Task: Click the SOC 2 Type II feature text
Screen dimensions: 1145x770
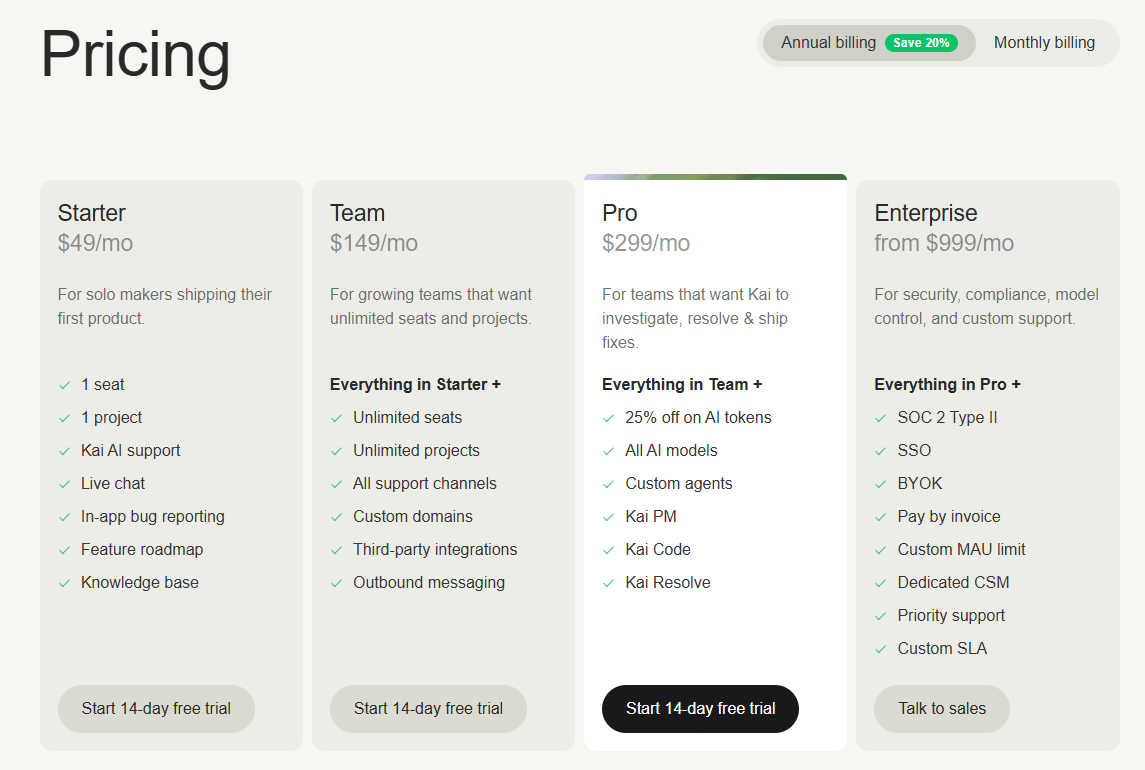Action: tap(947, 417)
